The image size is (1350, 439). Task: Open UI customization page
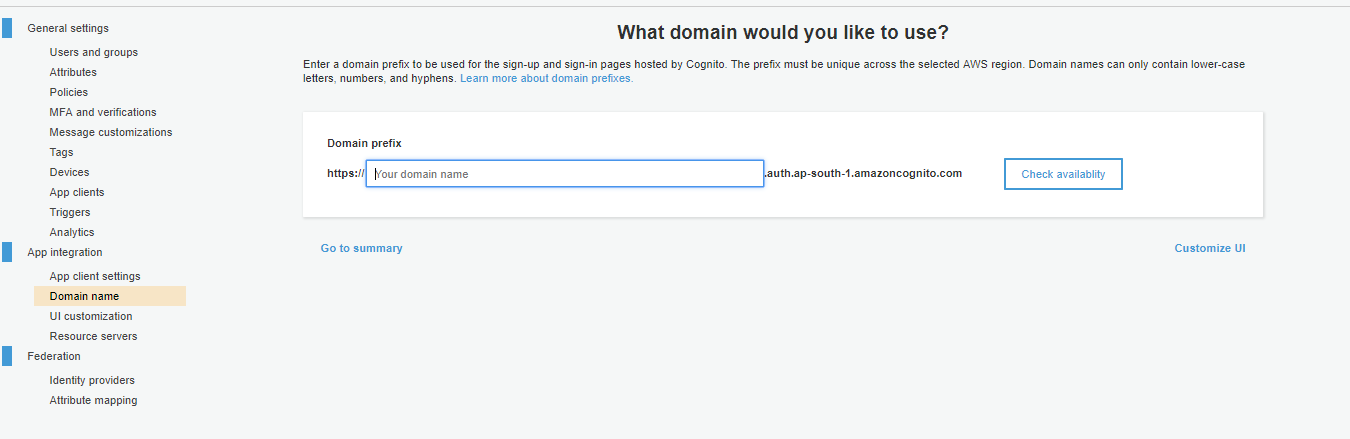click(91, 316)
